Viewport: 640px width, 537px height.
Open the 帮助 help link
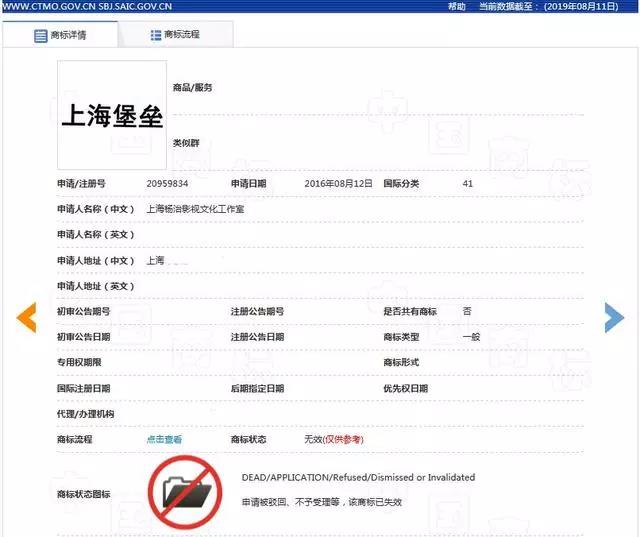coord(457,6)
